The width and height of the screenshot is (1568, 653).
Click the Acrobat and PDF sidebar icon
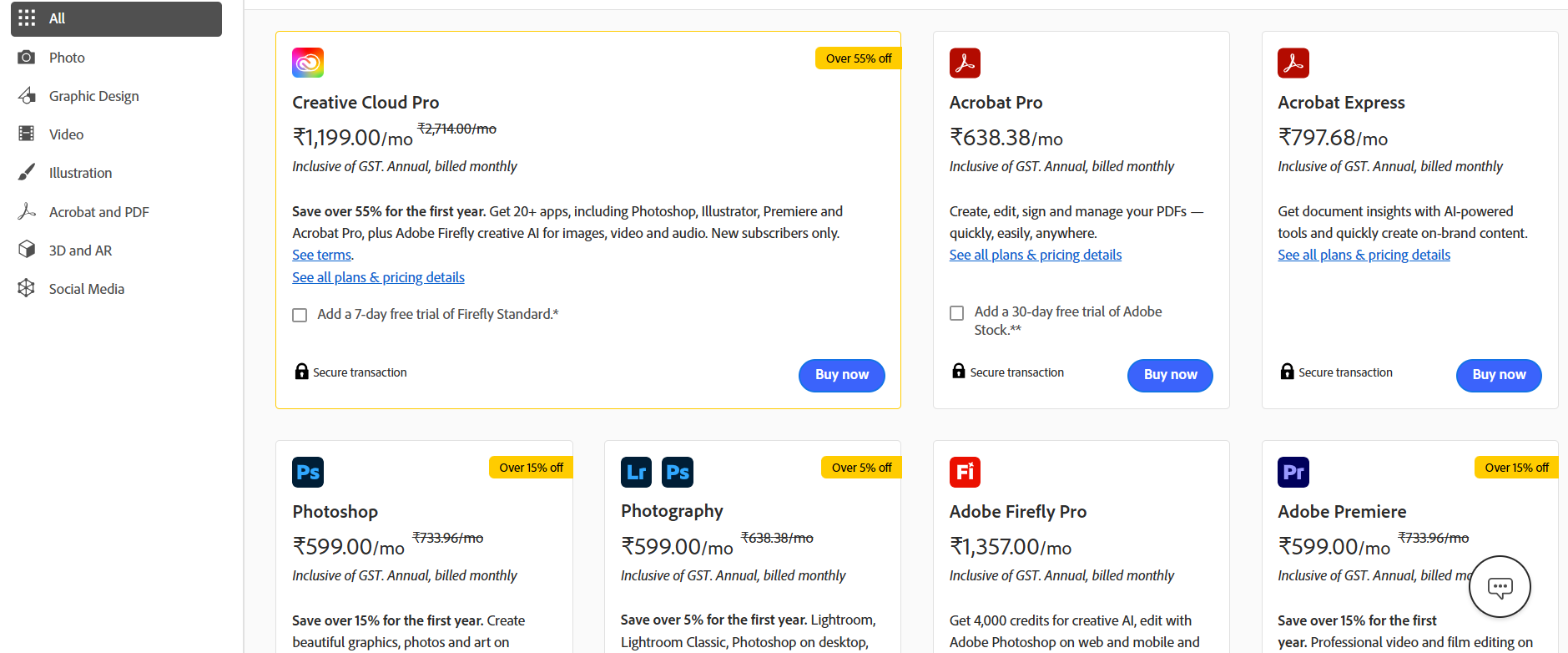27,211
